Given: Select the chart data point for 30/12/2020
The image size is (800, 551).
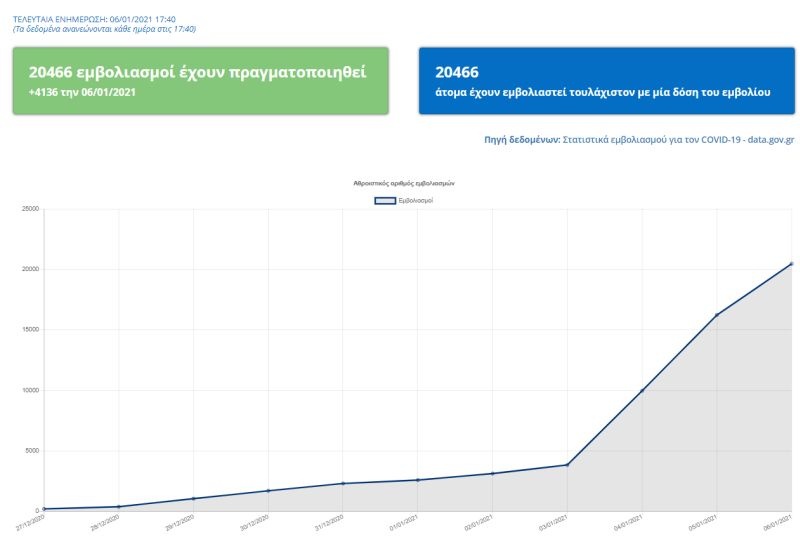Looking at the screenshot, I should point(268,491).
